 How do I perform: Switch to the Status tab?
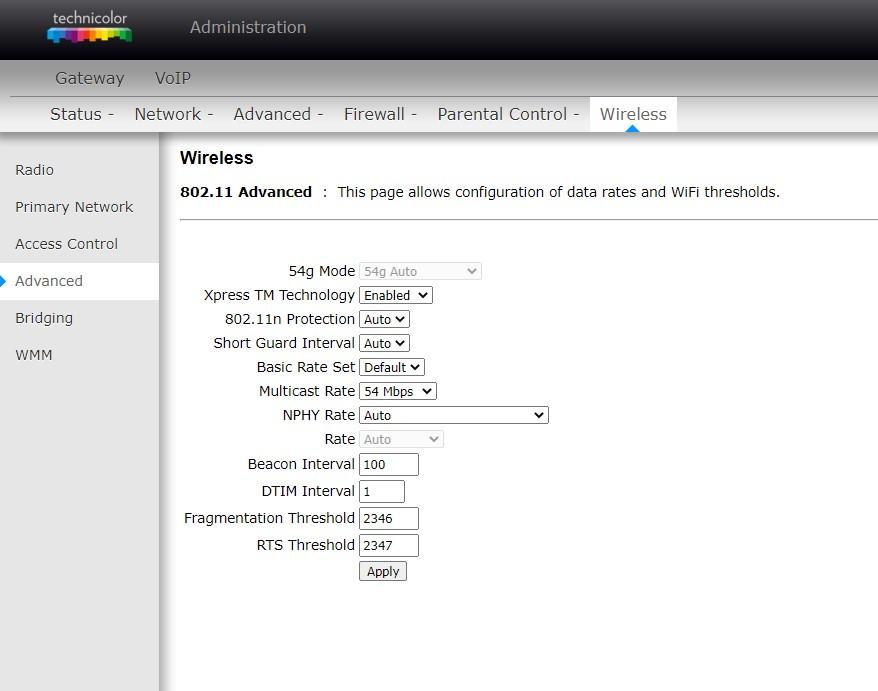pyautogui.click(x=82, y=114)
